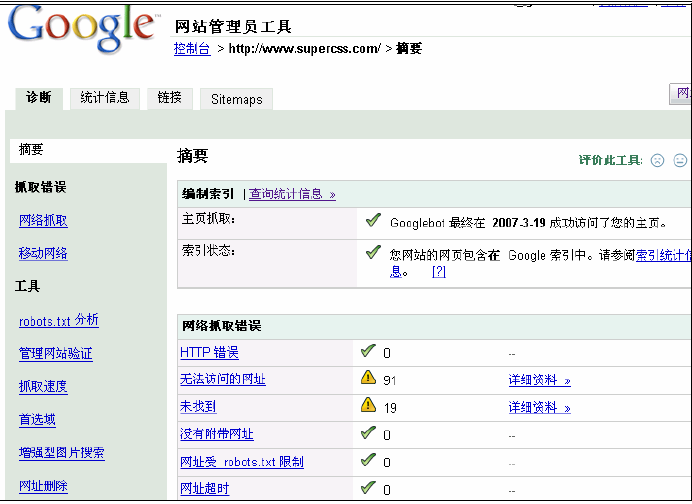The width and height of the screenshot is (692, 504).
Task: Click the checkmark in 网址超时 row
Action: coord(368,488)
